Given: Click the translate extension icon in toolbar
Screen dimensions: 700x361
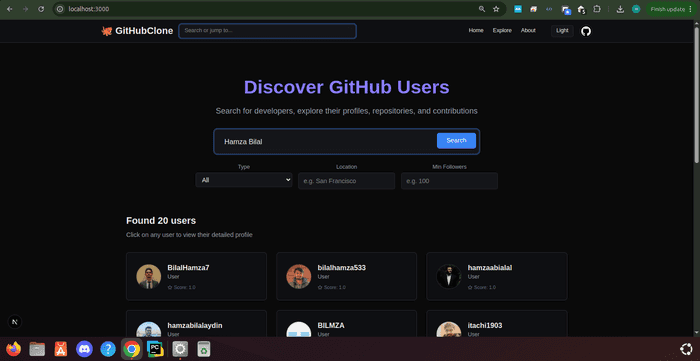Looking at the screenshot, I should coord(566,9).
